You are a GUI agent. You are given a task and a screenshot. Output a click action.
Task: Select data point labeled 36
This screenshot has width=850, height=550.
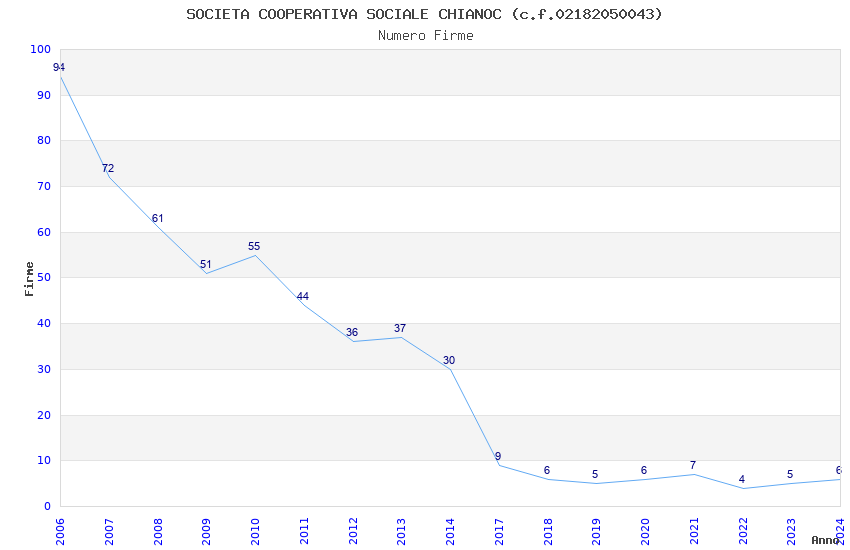point(352,333)
